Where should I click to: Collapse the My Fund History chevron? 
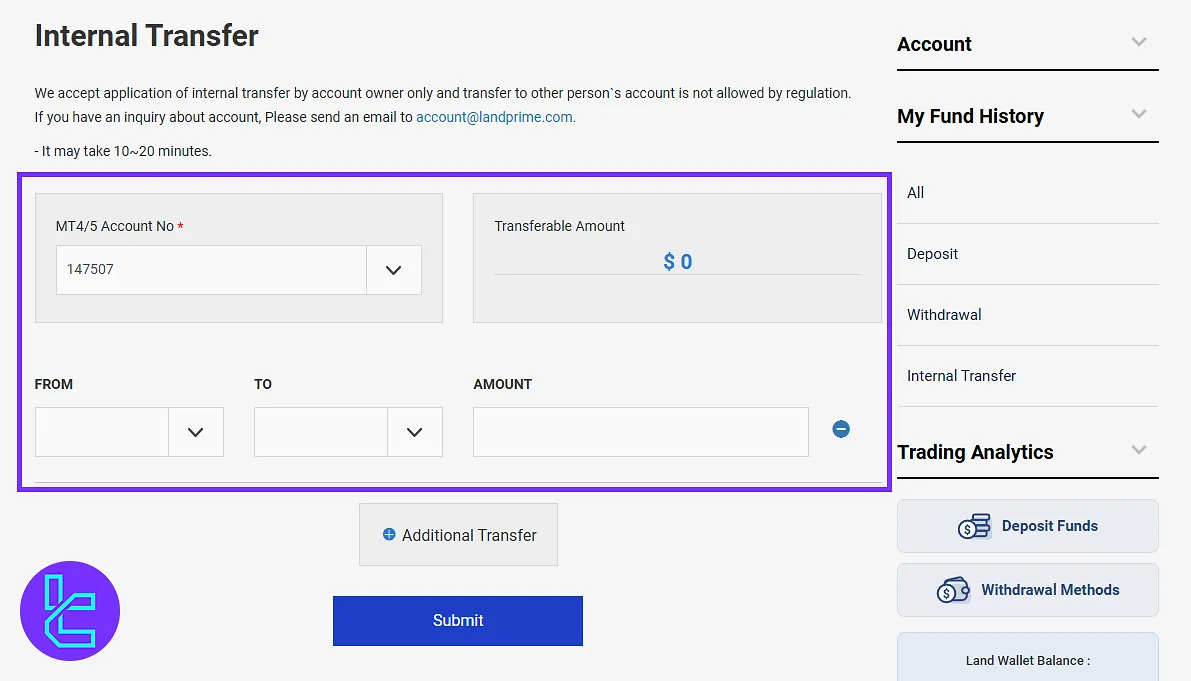point(1138,114)
